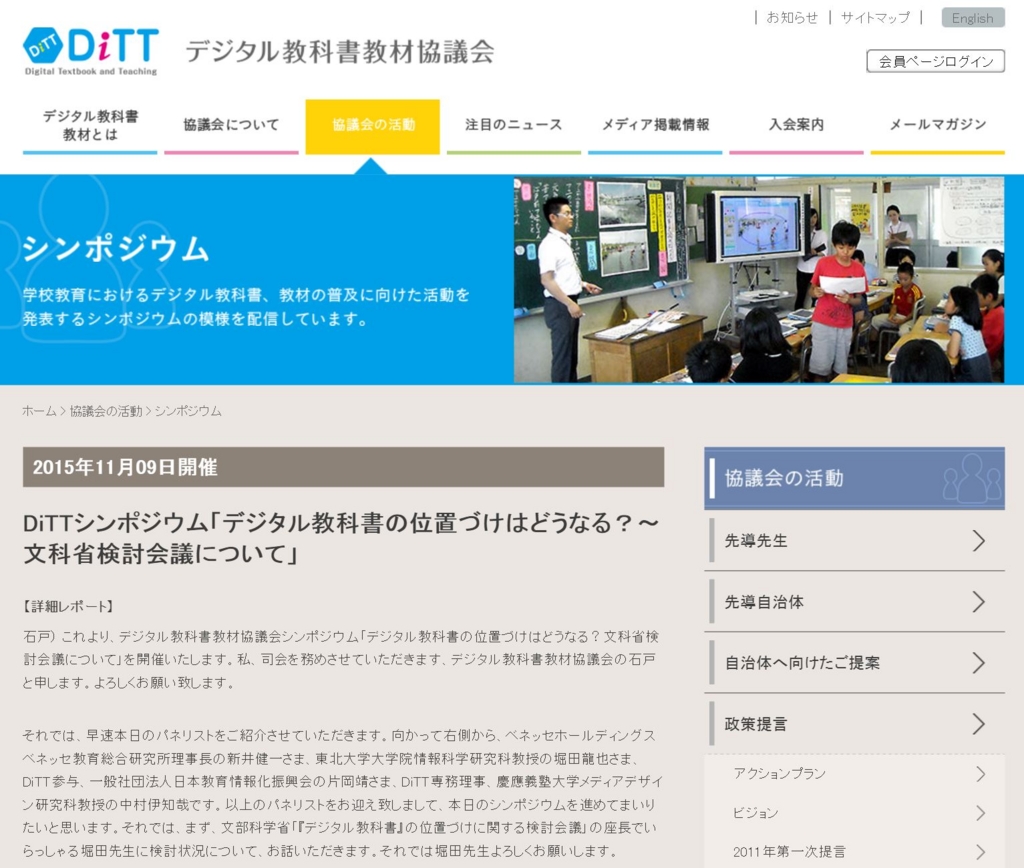Open the 協議会について navigation menu
This screenshot has width=1024, height=868.
click(231, 125)
